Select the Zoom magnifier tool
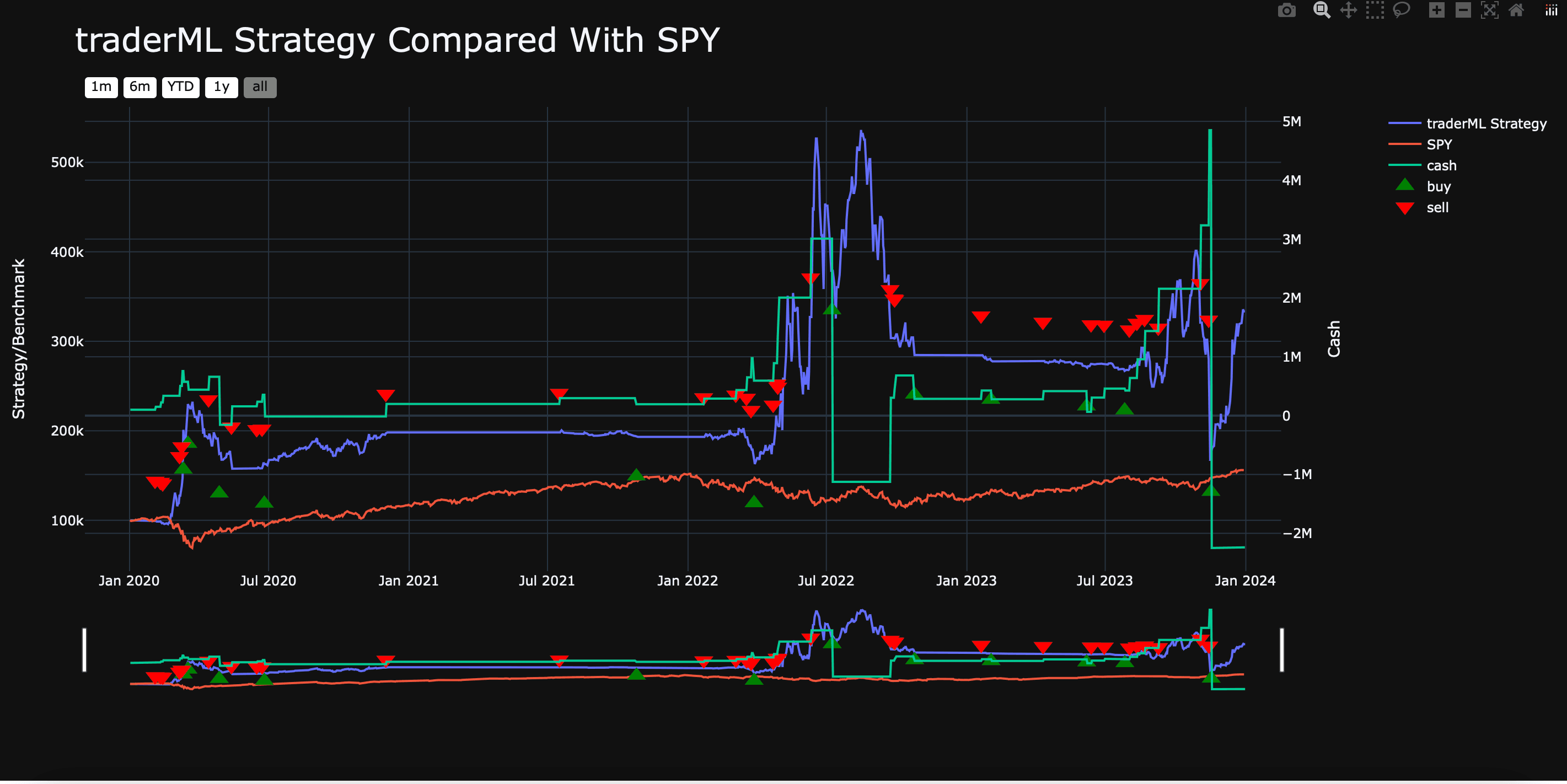The height and width of the screenshot is (784, 1567). pyautogui.click(x=1321, y=10)
